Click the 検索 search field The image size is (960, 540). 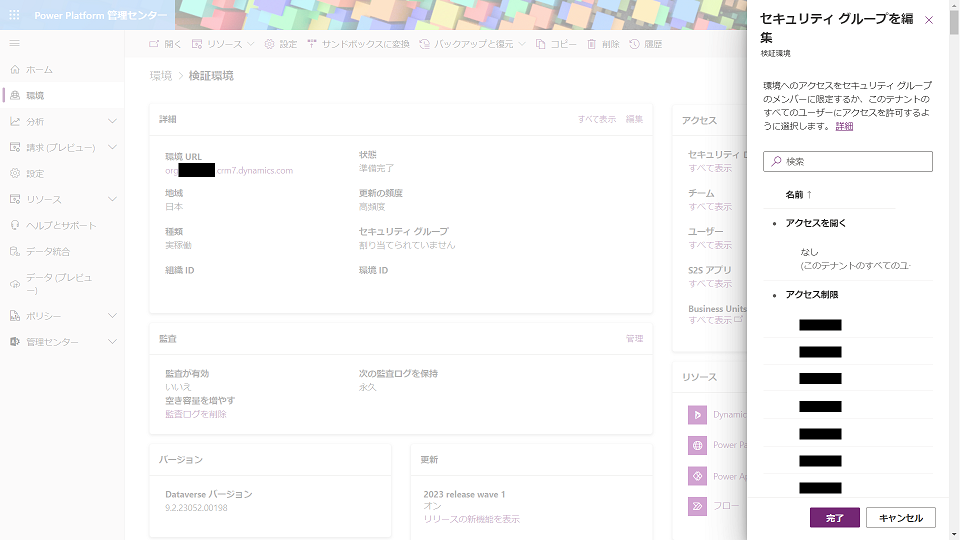click(848, 161)
